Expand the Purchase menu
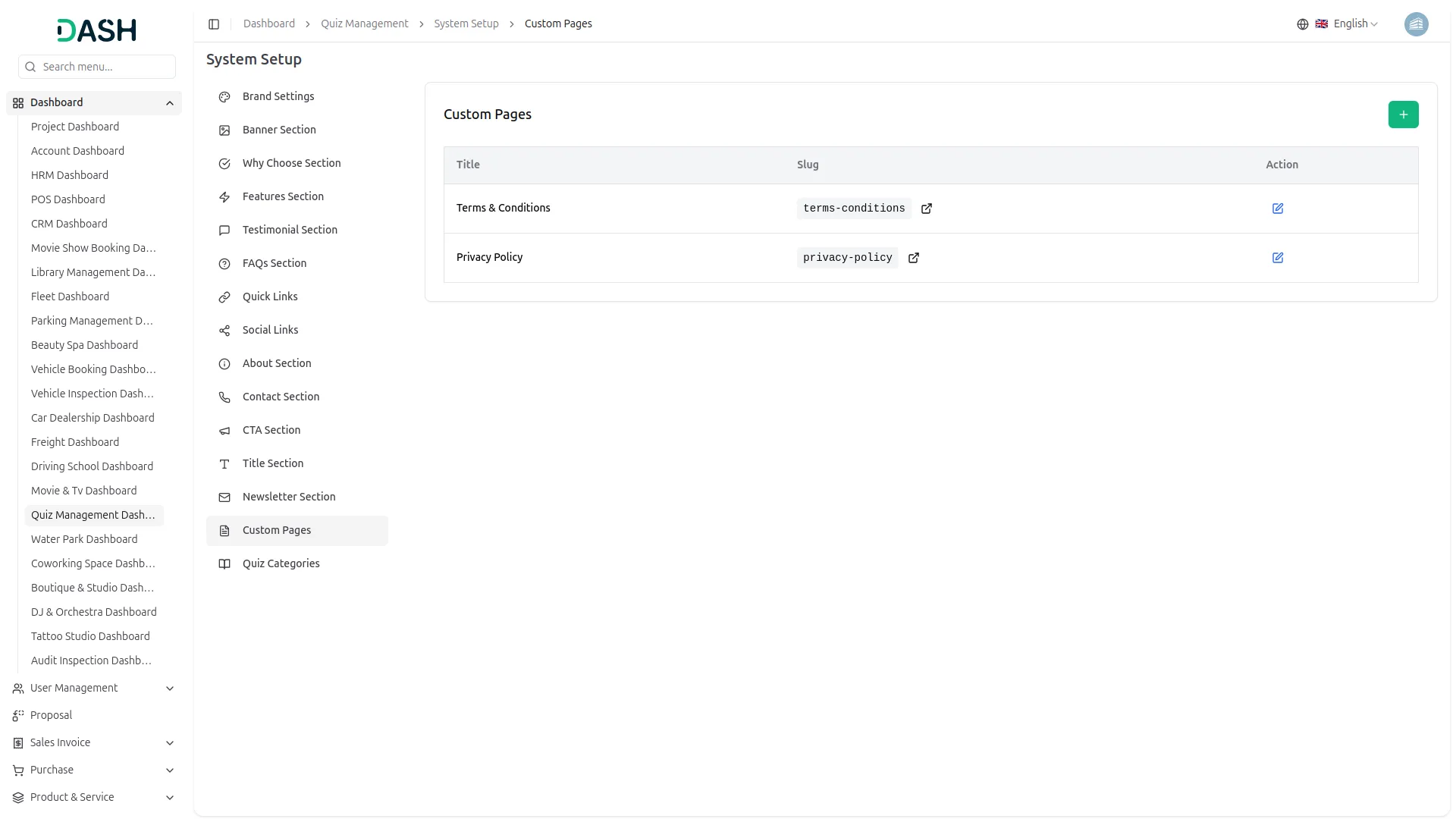The image size is (1456, 819). pyautogui.click(x=170, y=770)
